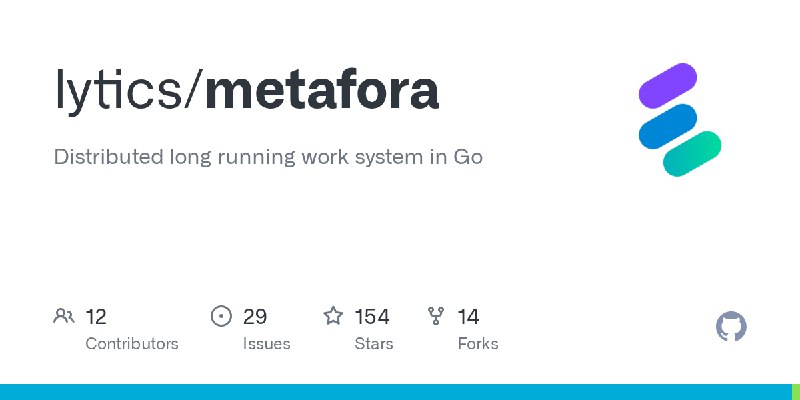Click the stars count 154

point(372,317)
